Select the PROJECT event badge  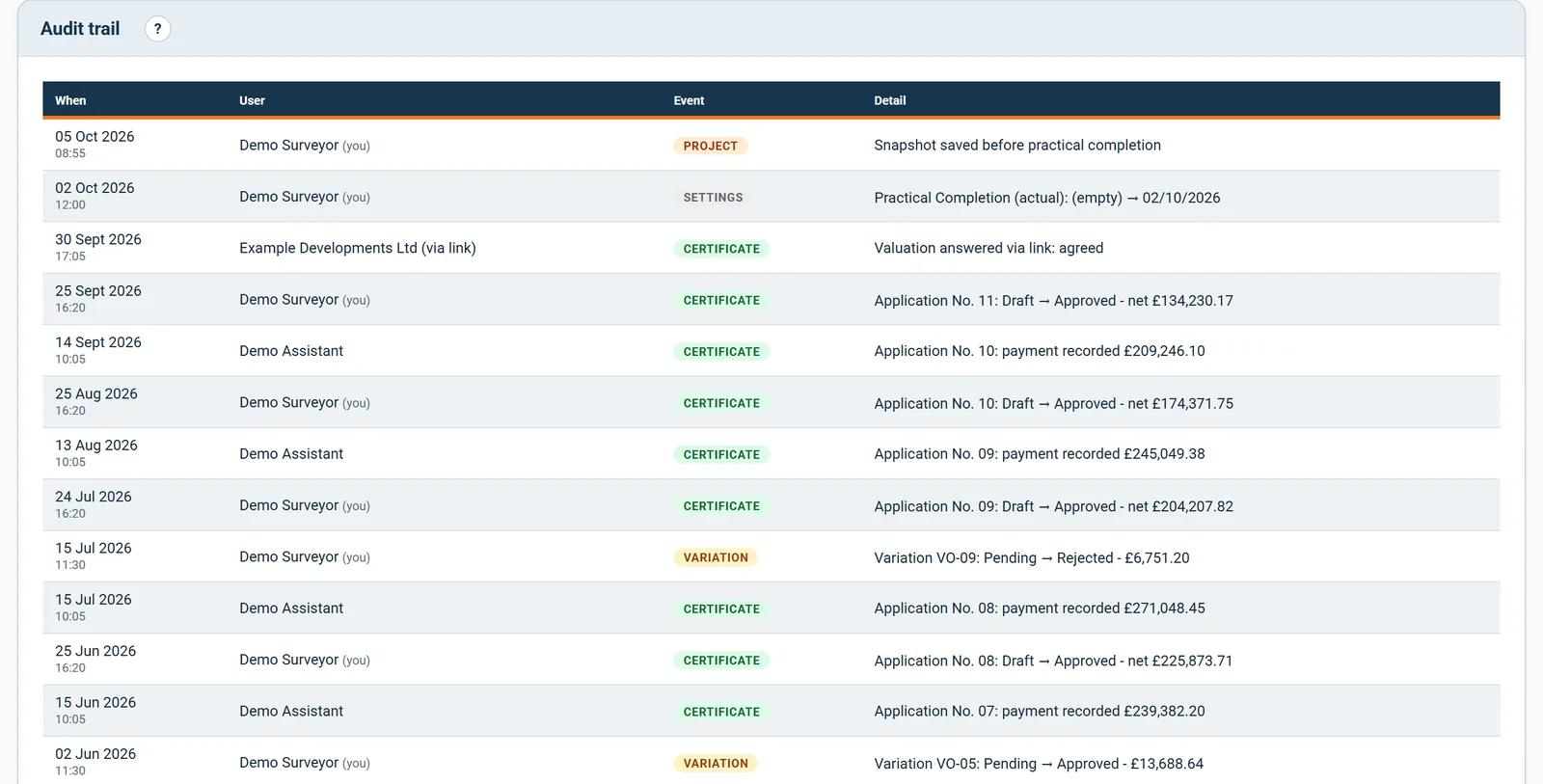click(x=711, y=146)
